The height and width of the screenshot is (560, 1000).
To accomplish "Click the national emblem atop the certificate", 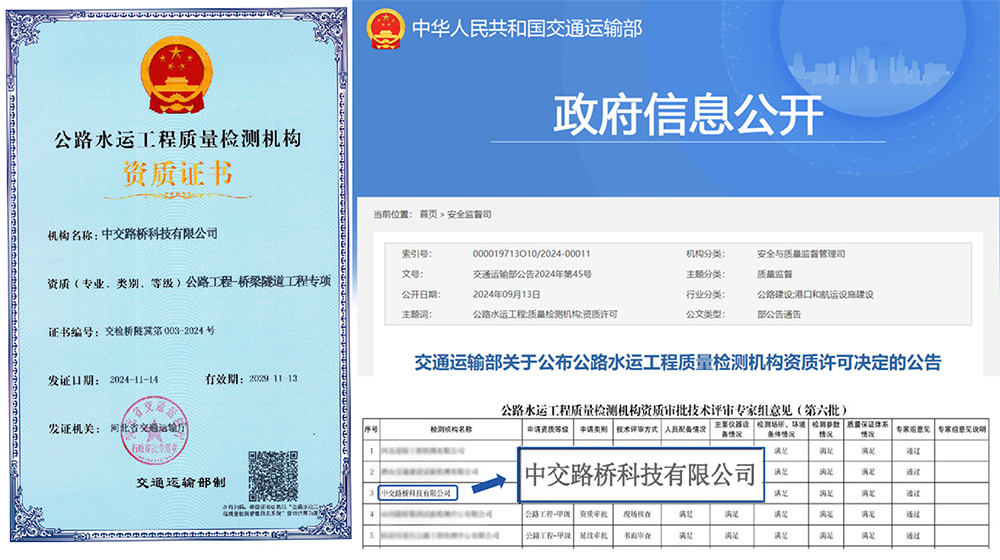I will (x=176, y=75).
